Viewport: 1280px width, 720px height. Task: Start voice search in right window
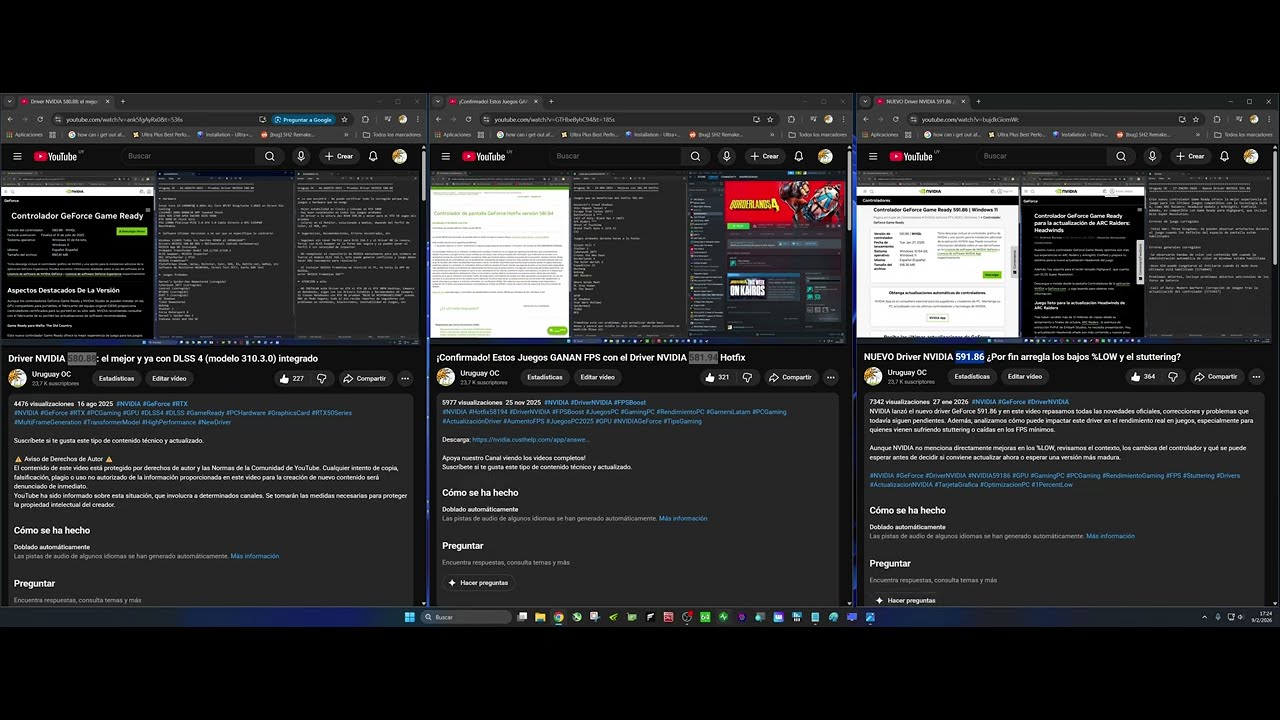coord(1153,156)
